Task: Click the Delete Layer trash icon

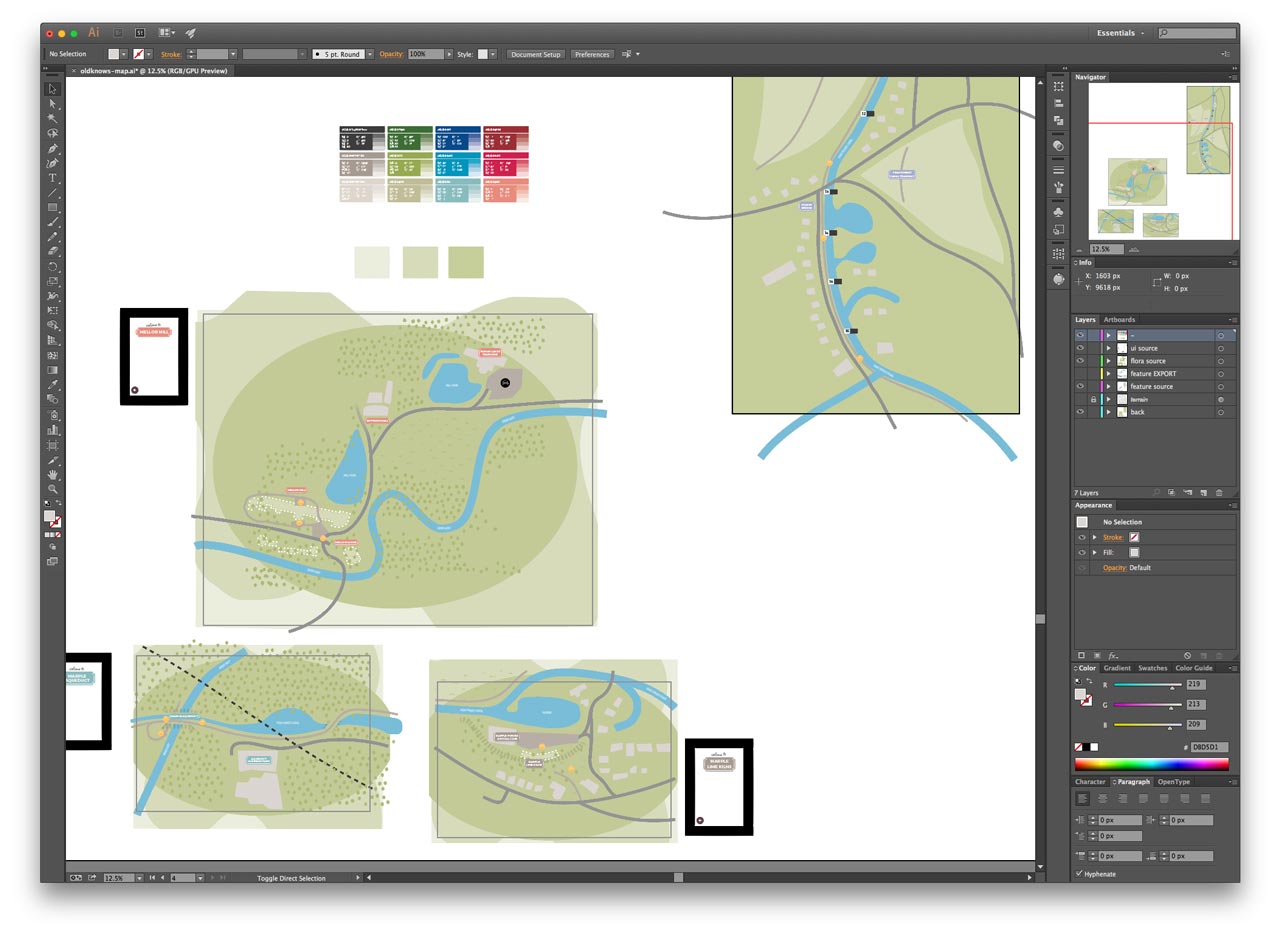Action: click(x=1219, y=493)
